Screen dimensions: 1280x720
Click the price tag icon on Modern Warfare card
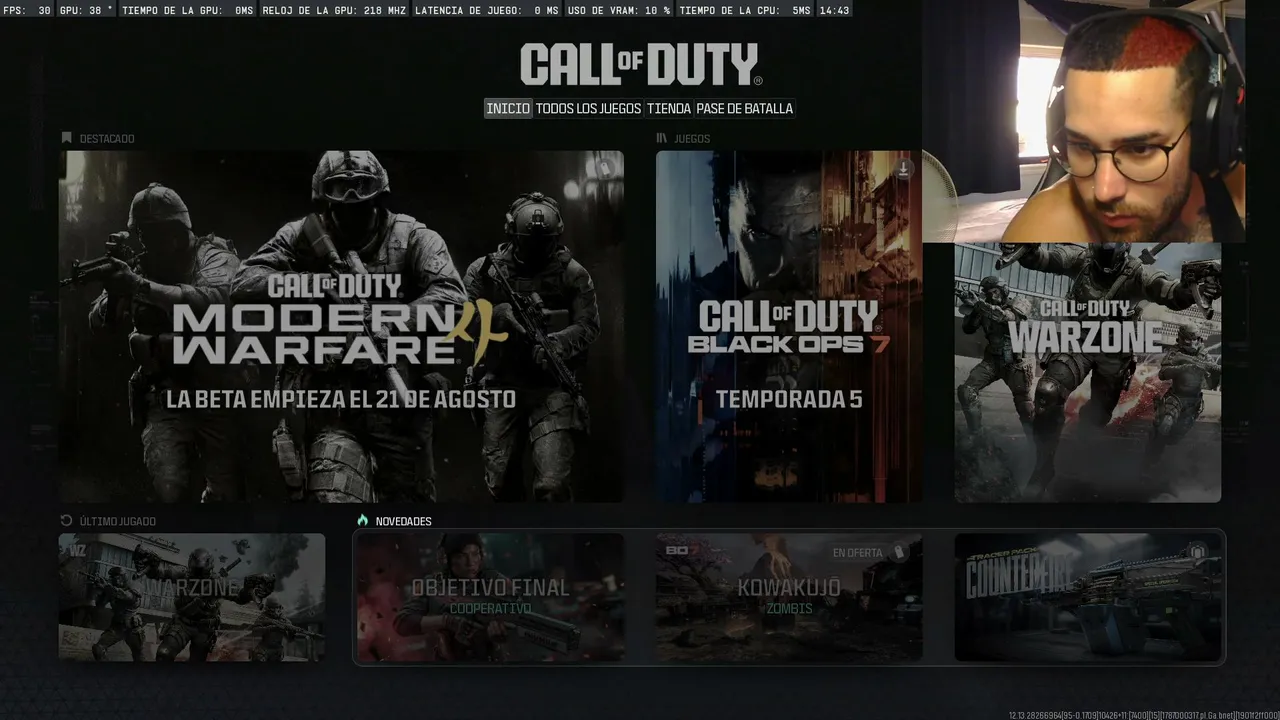tap(604, 168)
